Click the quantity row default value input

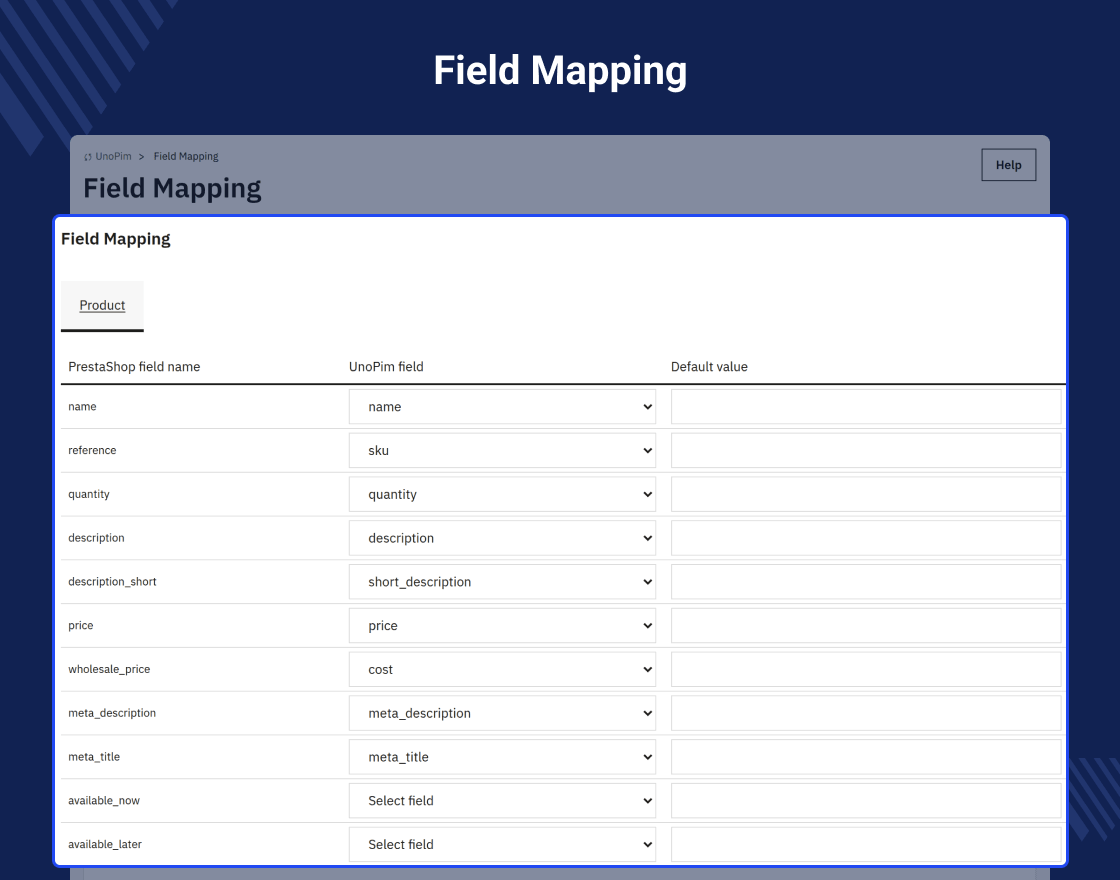tap(866, 494)
